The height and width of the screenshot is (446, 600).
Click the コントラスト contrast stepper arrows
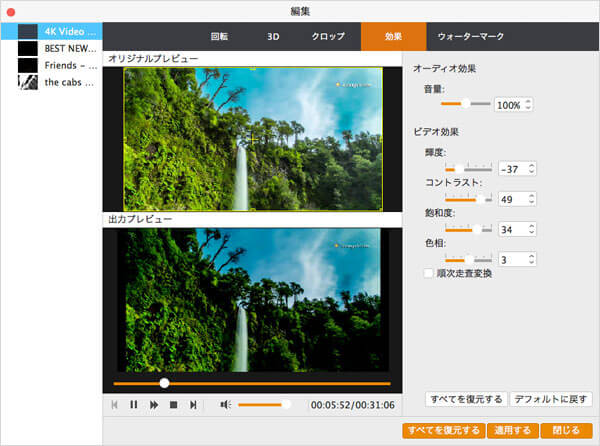(531, 199)
